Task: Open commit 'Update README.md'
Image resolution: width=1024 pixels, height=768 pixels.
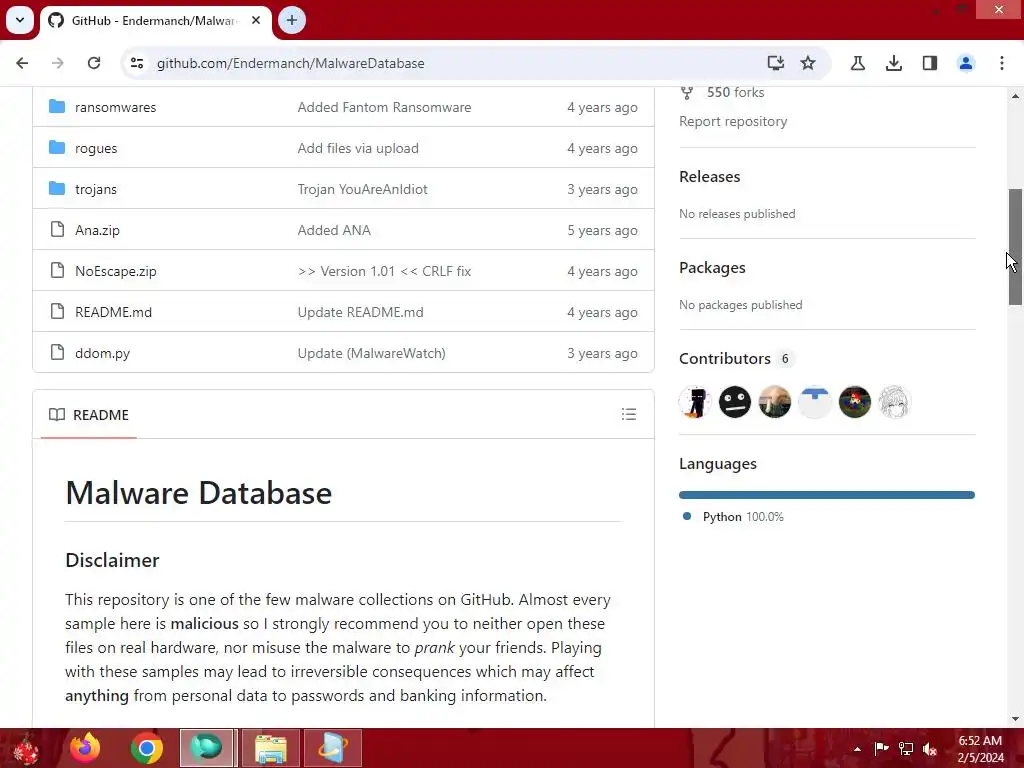Action: click(360, 312)
